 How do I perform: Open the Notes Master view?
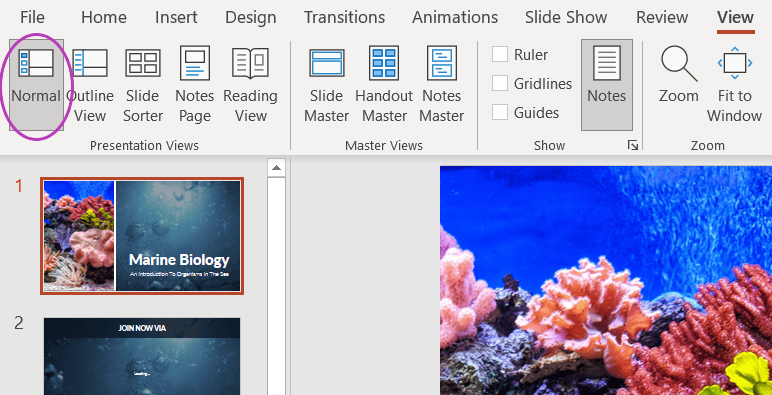click(442, 85)
